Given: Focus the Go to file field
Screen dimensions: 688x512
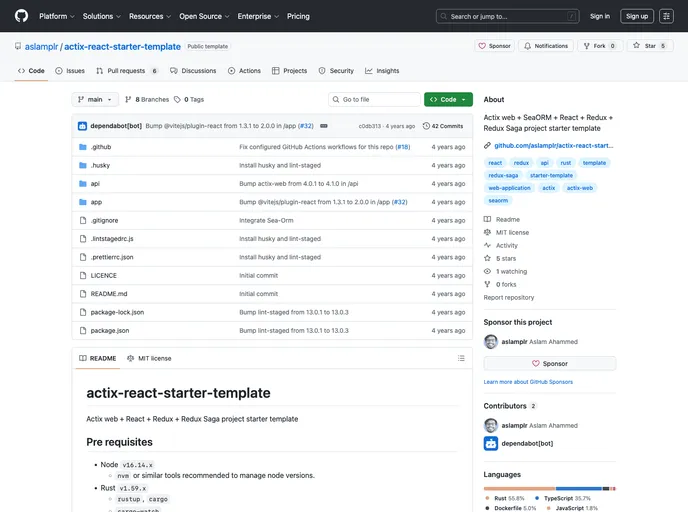Looking at the screenshot, I should tap(374, 100).
